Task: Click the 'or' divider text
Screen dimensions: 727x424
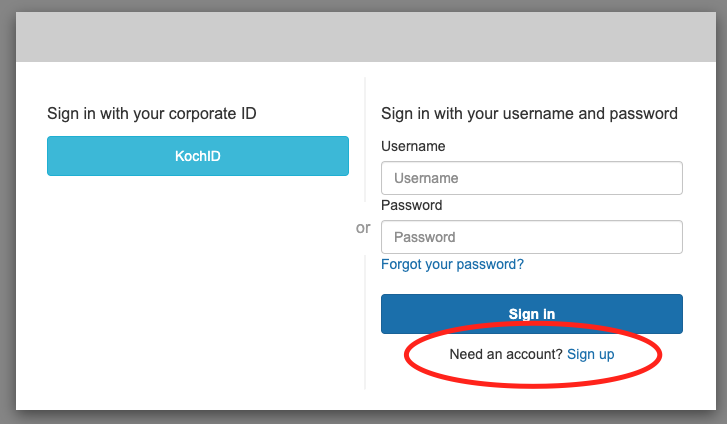Action: (x=363, y=228)
